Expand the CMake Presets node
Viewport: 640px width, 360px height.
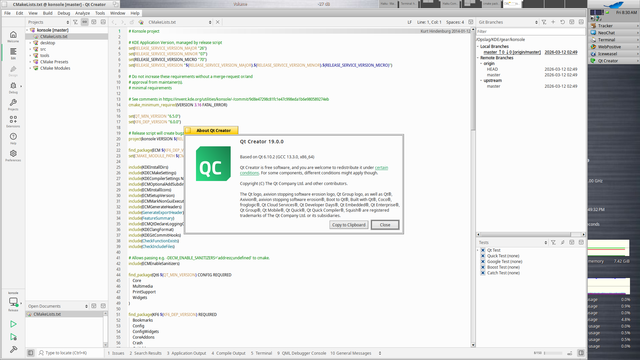tap(30, 62)
